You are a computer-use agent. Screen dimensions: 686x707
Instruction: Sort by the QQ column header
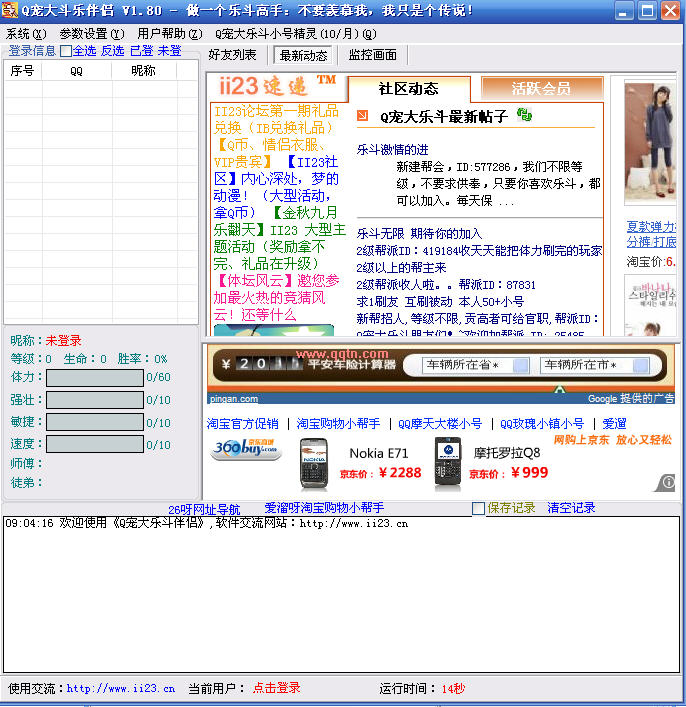(77, 71)
